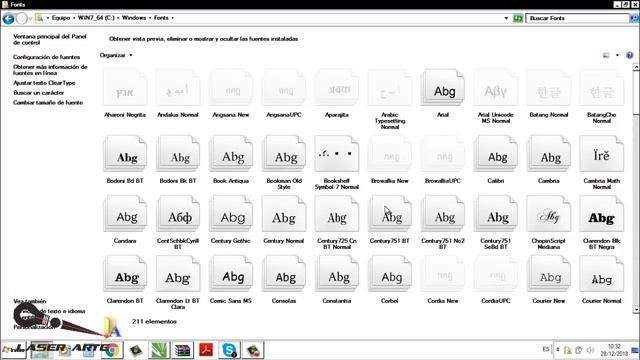The width and height of the screenshot is (640, 360).
Task: Open the Organizar dropdown menu
Action: point(116,55)
